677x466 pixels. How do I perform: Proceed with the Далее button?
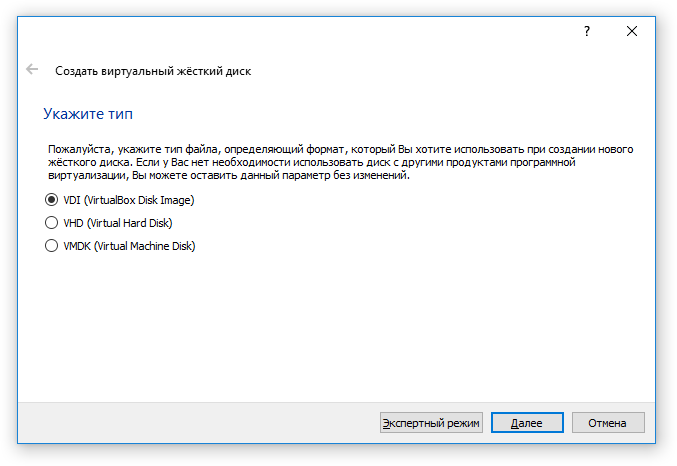click(x=527, y=422)
